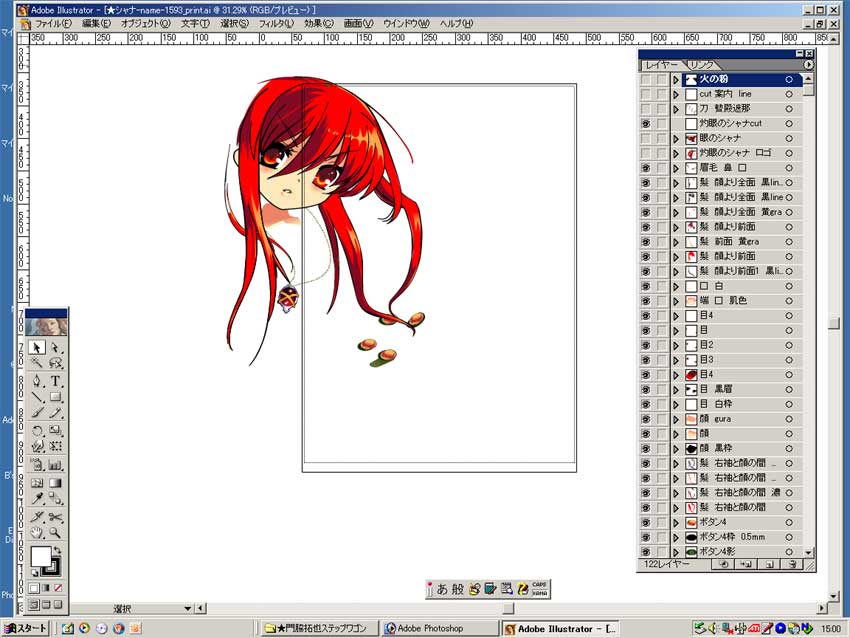This screenshot has width=850, height=638.
Task: Toggle lock on 眼のシャナ layer
Action: point(661,139)
